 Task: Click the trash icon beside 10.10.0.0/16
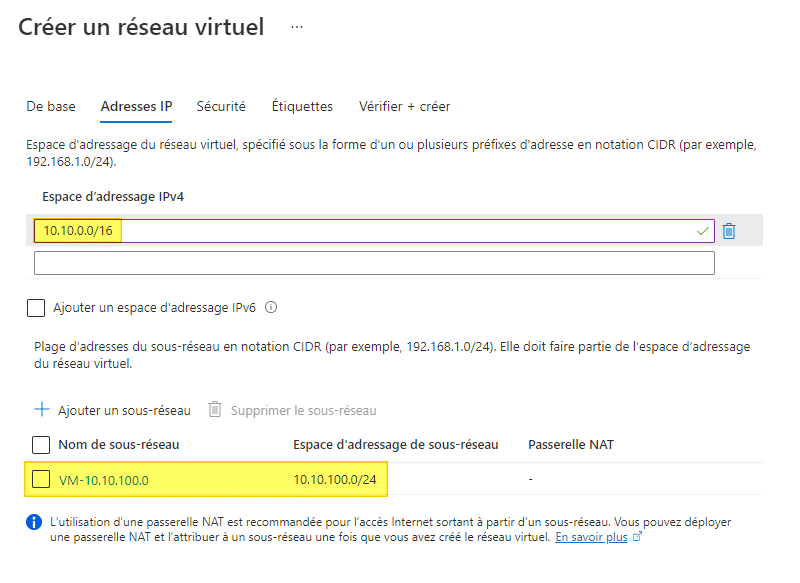[x=729, y=231]
